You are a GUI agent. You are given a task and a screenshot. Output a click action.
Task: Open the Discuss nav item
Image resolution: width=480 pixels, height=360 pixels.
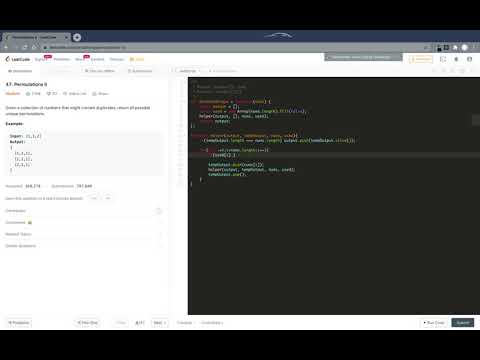pos(117,59)
